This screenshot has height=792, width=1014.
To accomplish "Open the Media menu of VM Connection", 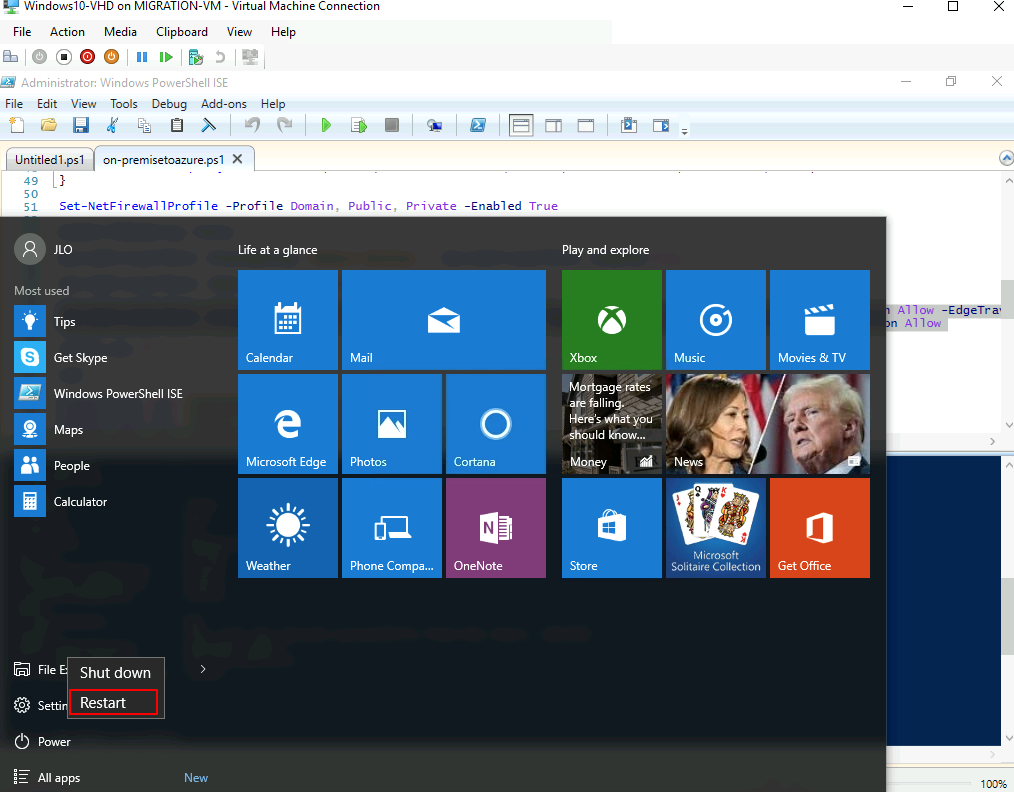I will (120, 32).
